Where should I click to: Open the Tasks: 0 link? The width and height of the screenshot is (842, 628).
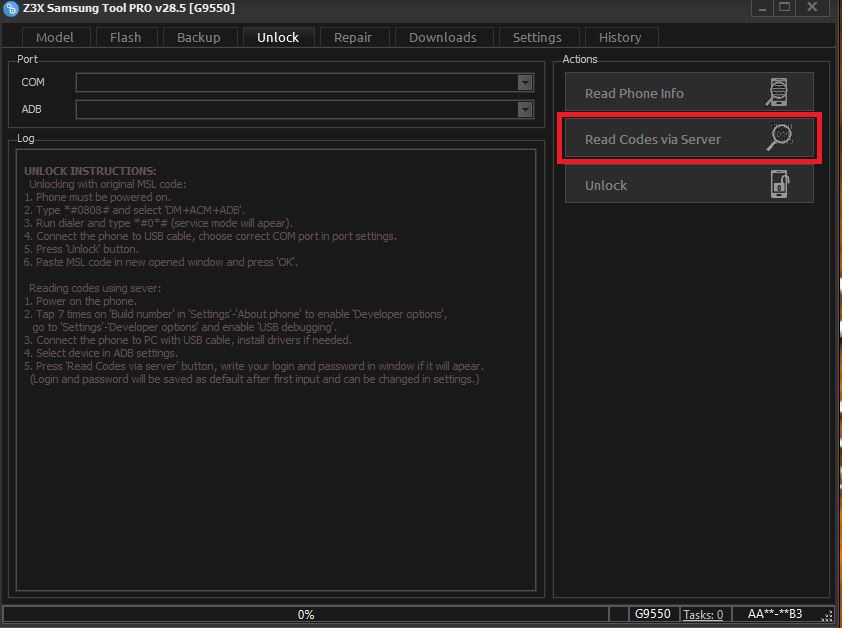(703, 615)
